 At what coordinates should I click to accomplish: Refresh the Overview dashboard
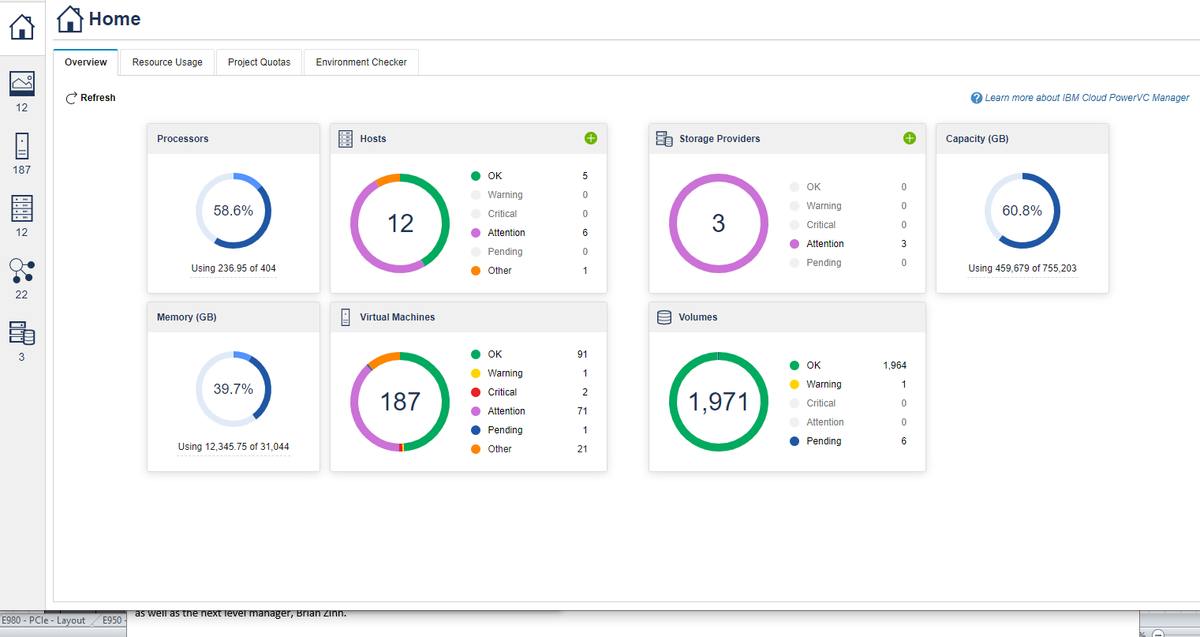pyautogui.click(x=91, y=97)
